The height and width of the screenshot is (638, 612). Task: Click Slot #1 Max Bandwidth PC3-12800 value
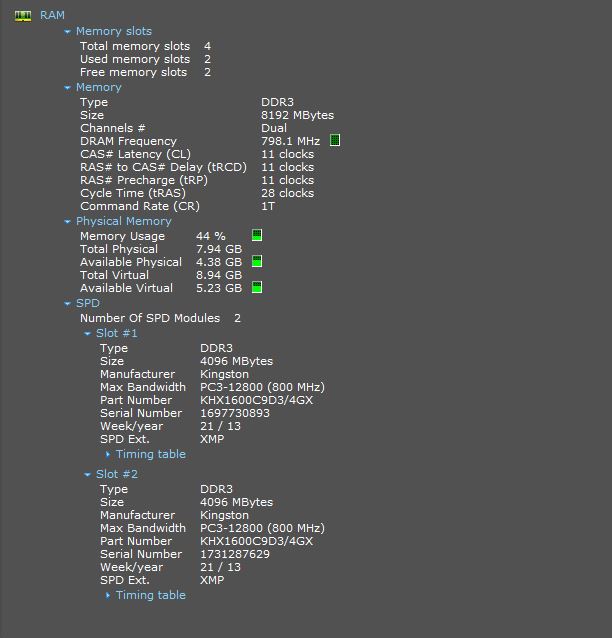pyautogui.click(x=262, y=388)
